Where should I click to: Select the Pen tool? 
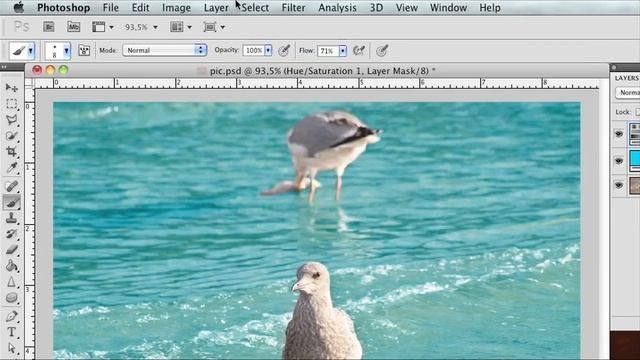pyautogui.click(x=11, y=316)
